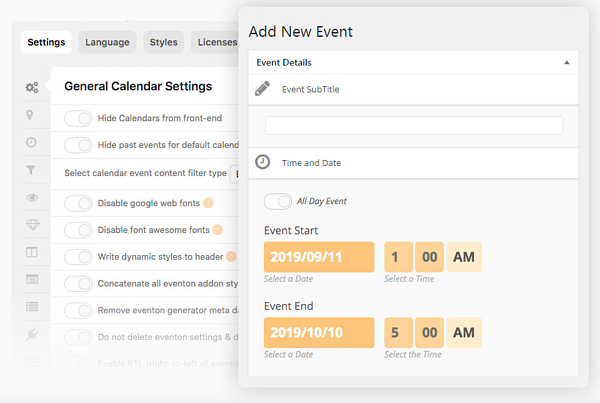Click info badge next to Disable font awesome fonts

pyautogui.click(x=218, y=230)
